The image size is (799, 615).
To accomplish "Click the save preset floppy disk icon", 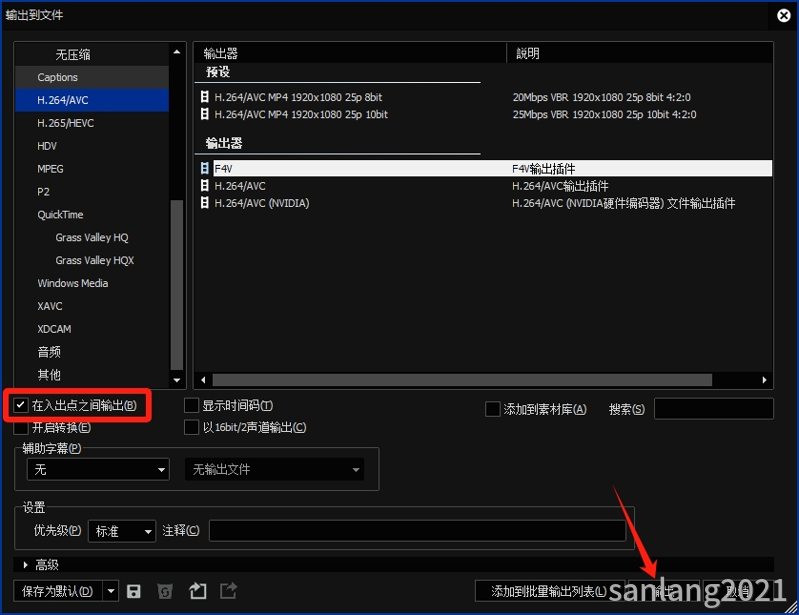I will click(134, 591).
